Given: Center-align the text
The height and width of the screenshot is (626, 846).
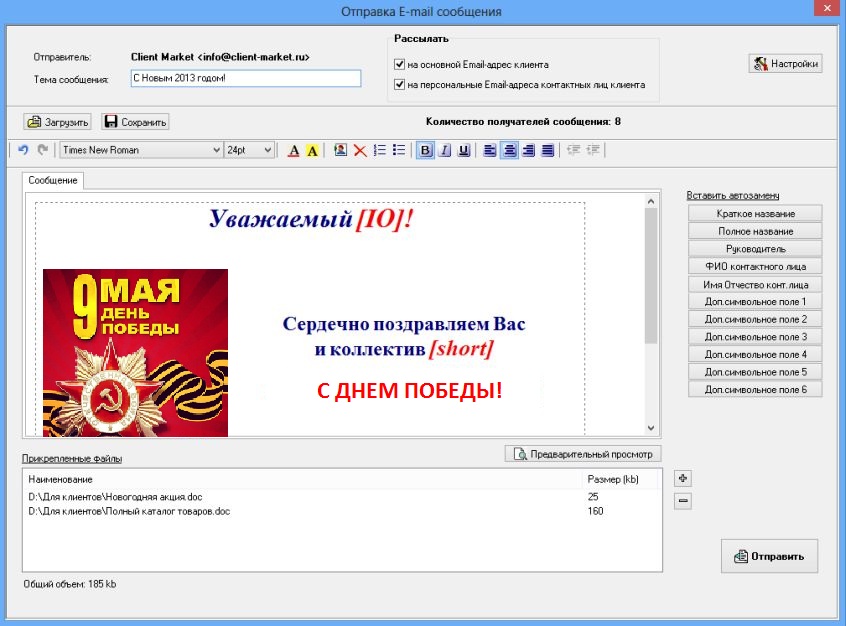Looking at the screenshot, I should coord(509,151).
